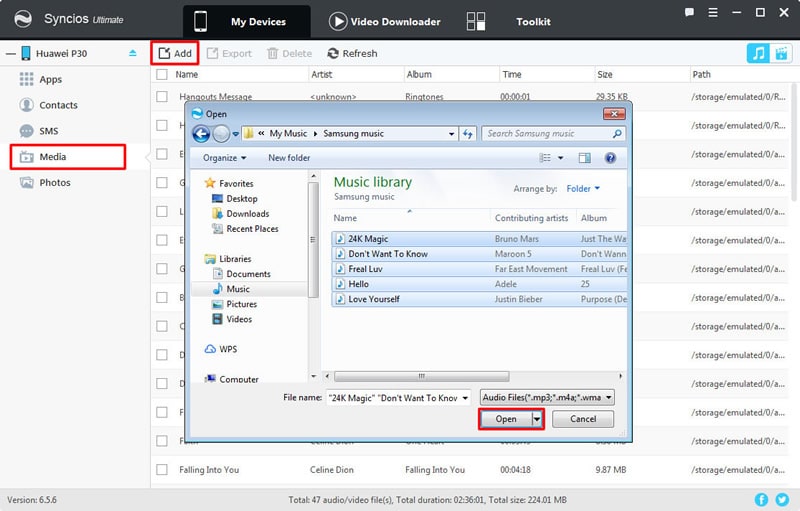
Task: Go back in the Open dialog
Action: point(201,134)
